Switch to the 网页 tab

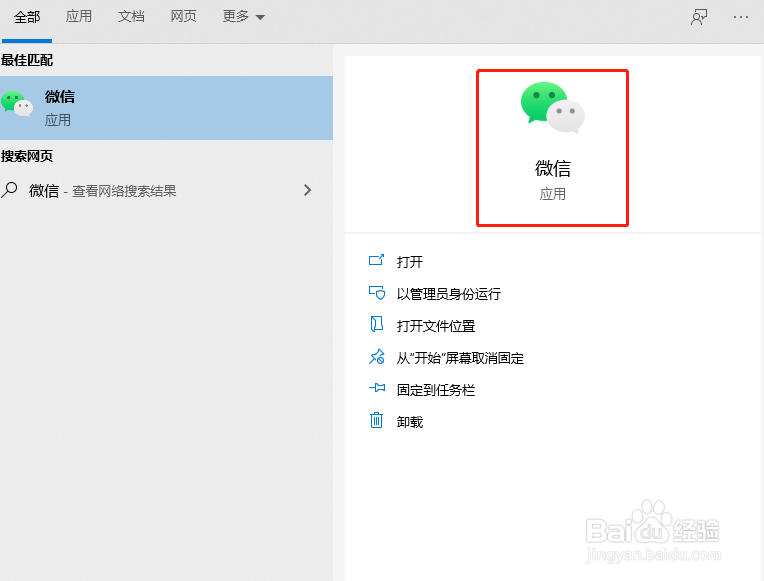tap(183, 17)
